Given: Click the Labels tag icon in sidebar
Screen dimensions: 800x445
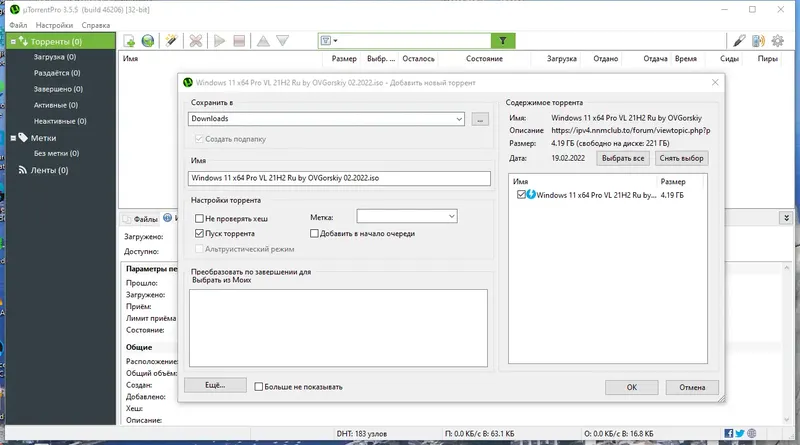Looking at the screenshot, I should click(x=23, y=137).
